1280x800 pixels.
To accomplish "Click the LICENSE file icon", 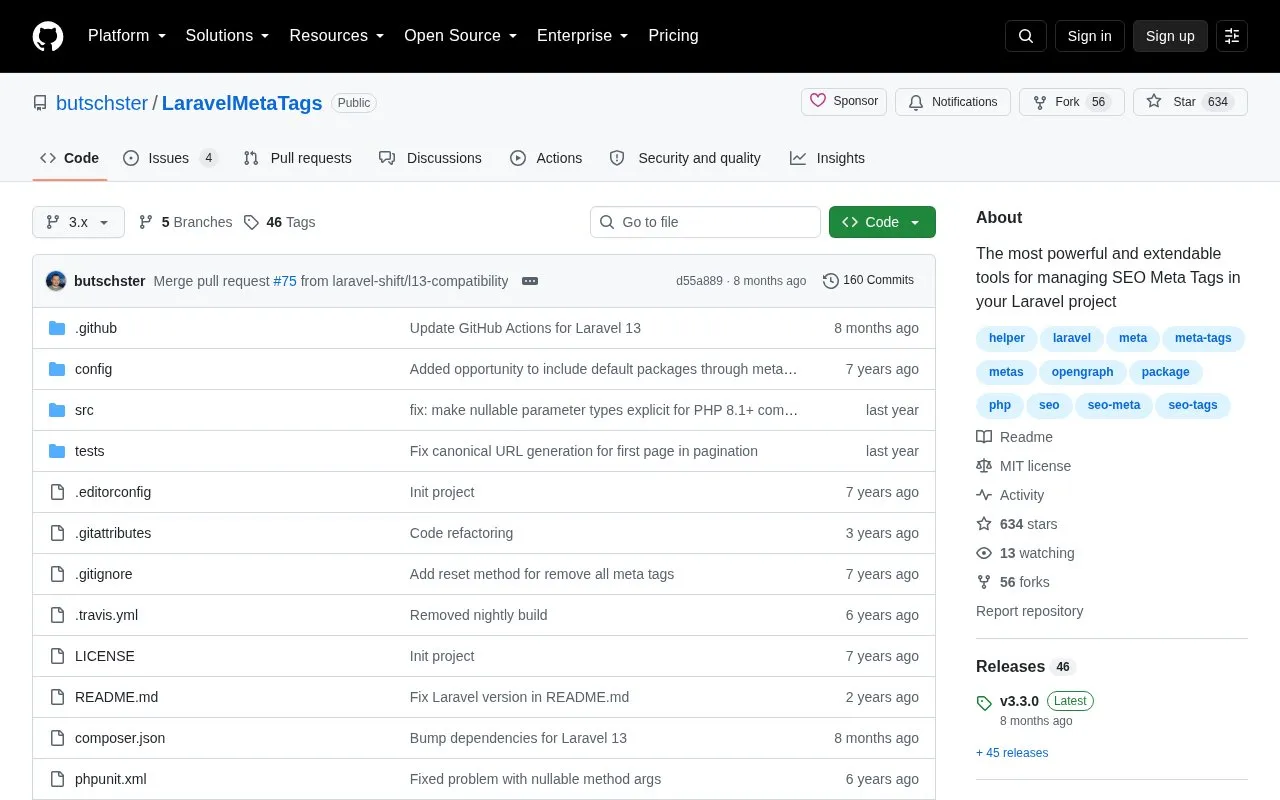I will pyautogui.click(x=57, y=656).
